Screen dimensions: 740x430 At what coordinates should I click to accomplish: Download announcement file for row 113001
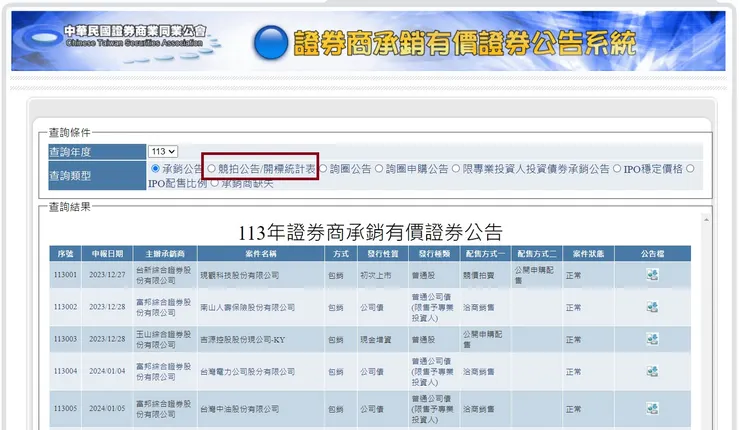pyautogui.click(x=652, y=275)
